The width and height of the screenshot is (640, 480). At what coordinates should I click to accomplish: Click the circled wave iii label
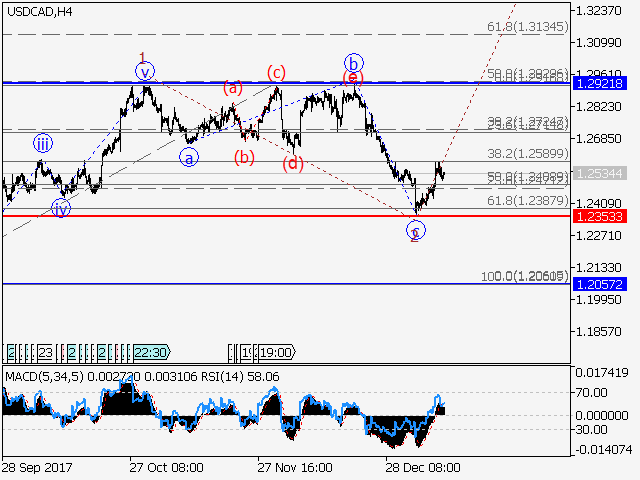click(42, 143)
